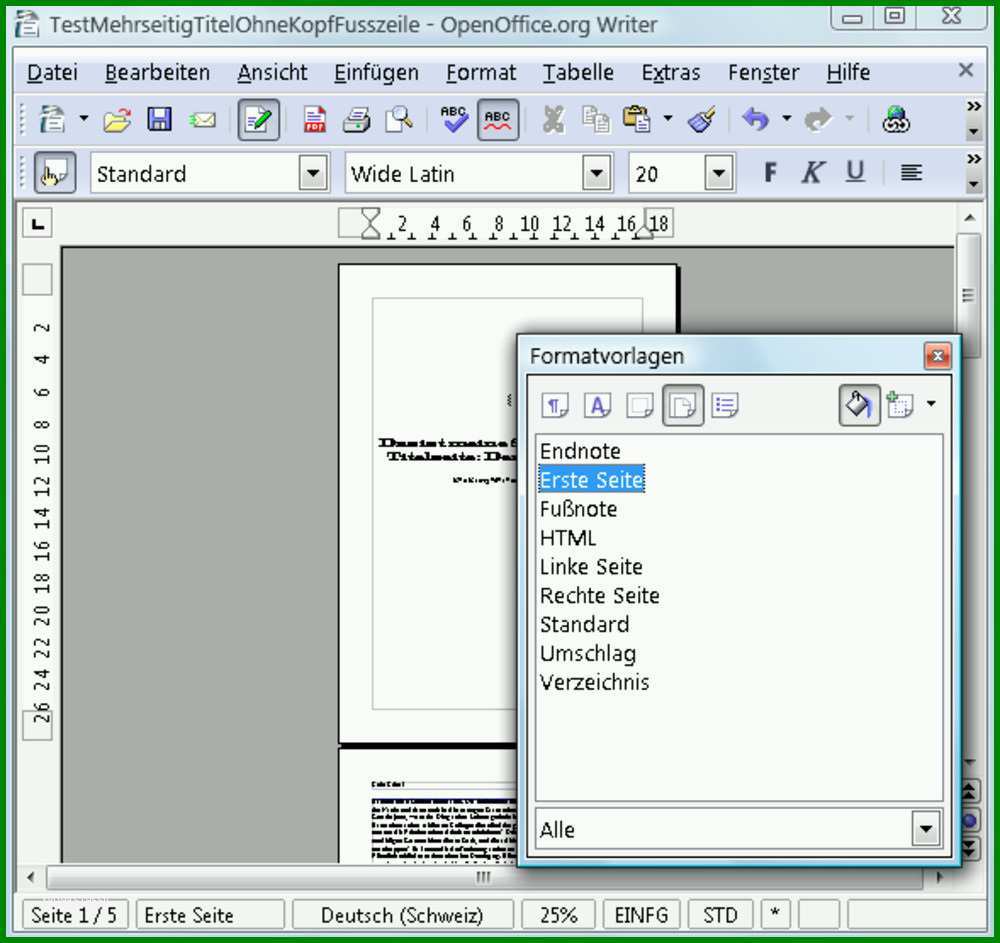The width and height of the screenshot is (1000, 943).
Task: Open the Wide Latin font name dropdown
Action: click(596, 173)
